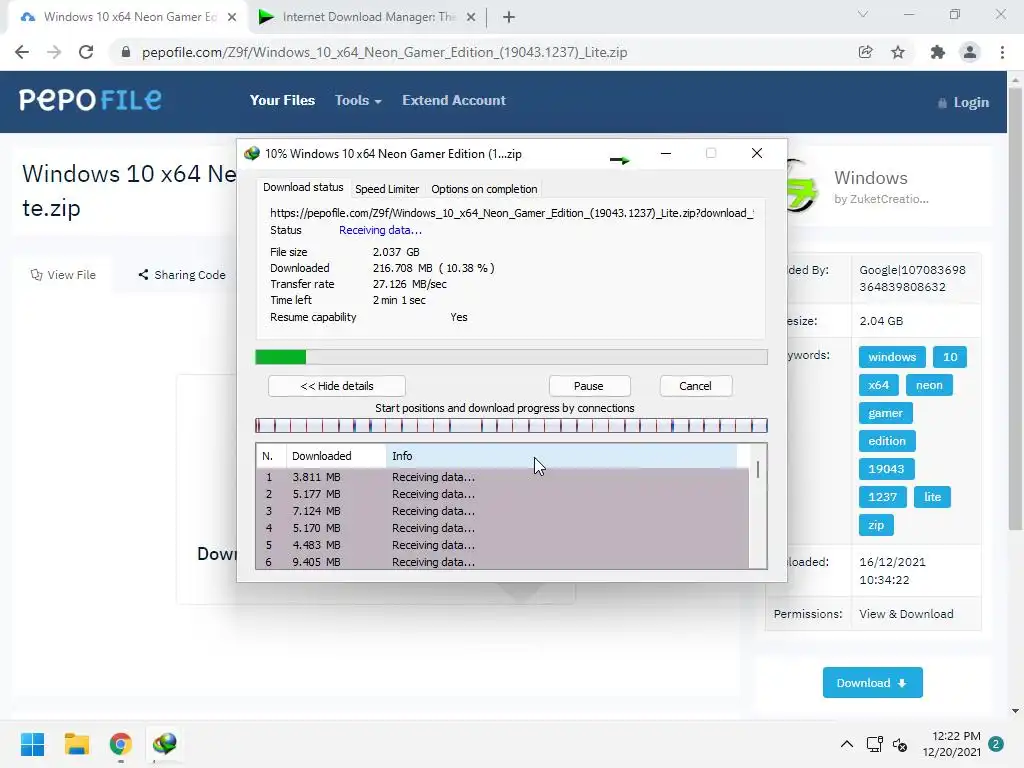Show hidden system tray icons

pyautogui.click(x=847, y=744)
